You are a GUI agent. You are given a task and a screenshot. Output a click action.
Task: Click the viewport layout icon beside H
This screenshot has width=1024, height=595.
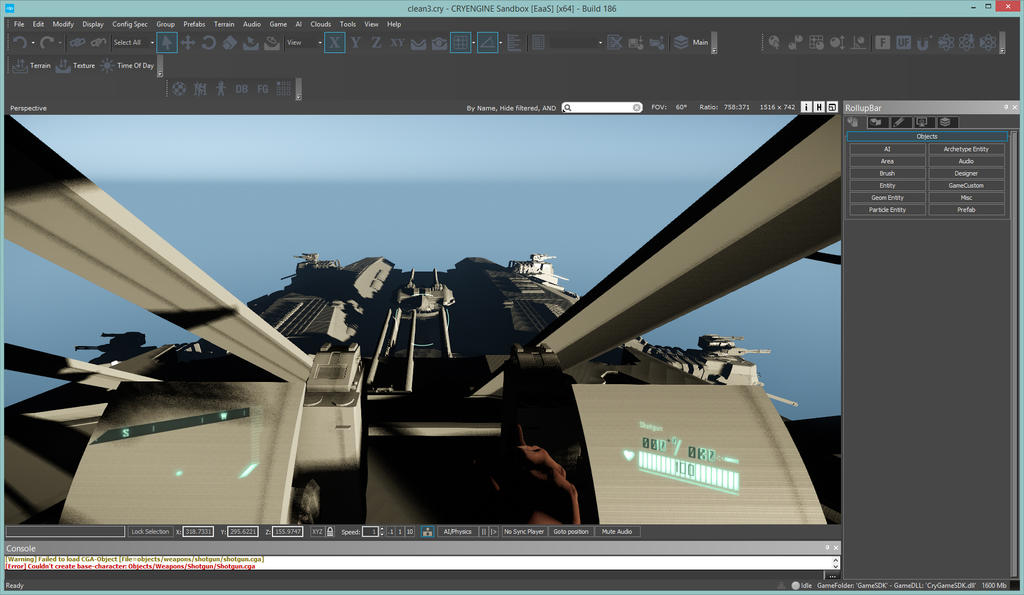pos(832,107)
